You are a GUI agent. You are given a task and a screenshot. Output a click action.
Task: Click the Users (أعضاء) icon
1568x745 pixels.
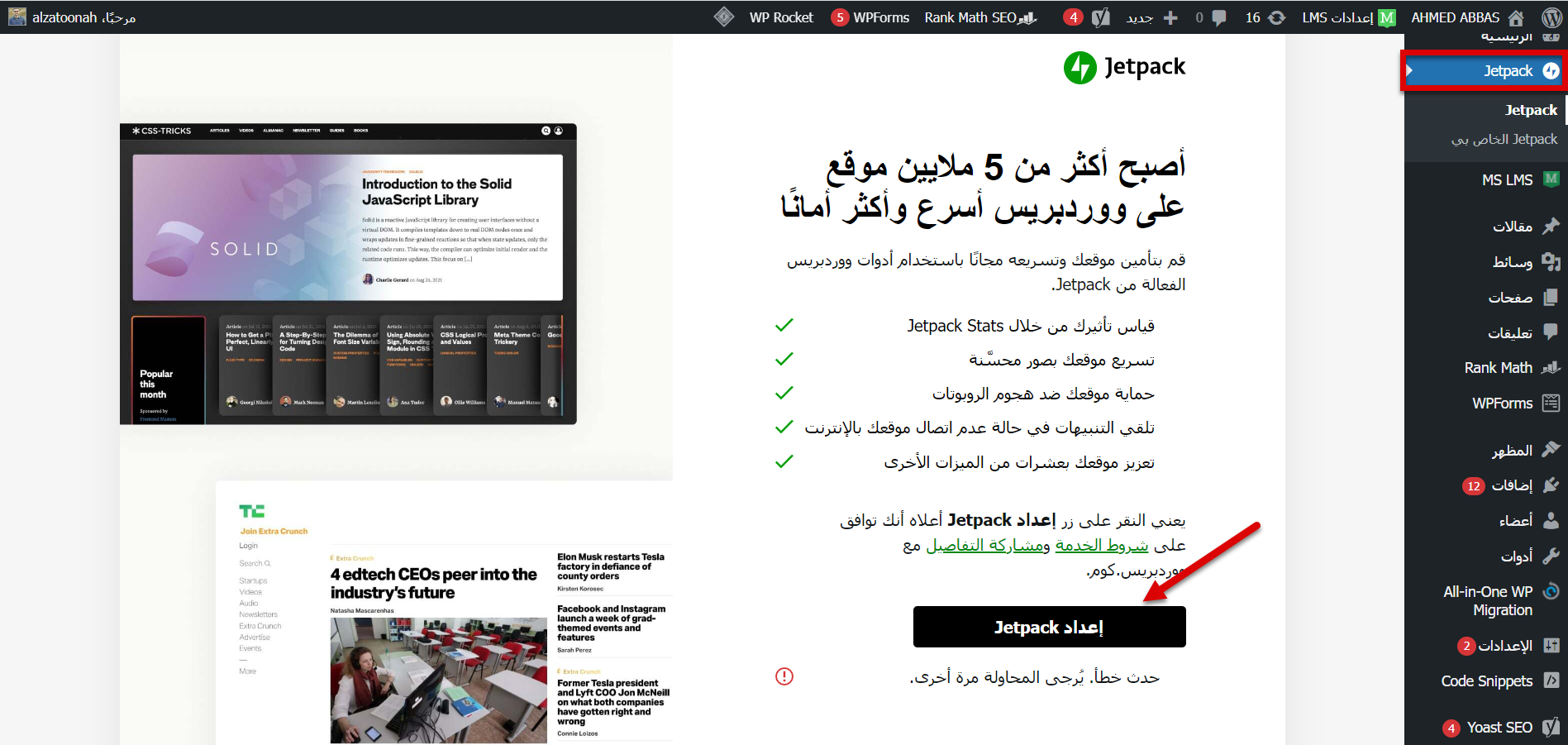pos(1551,520)
